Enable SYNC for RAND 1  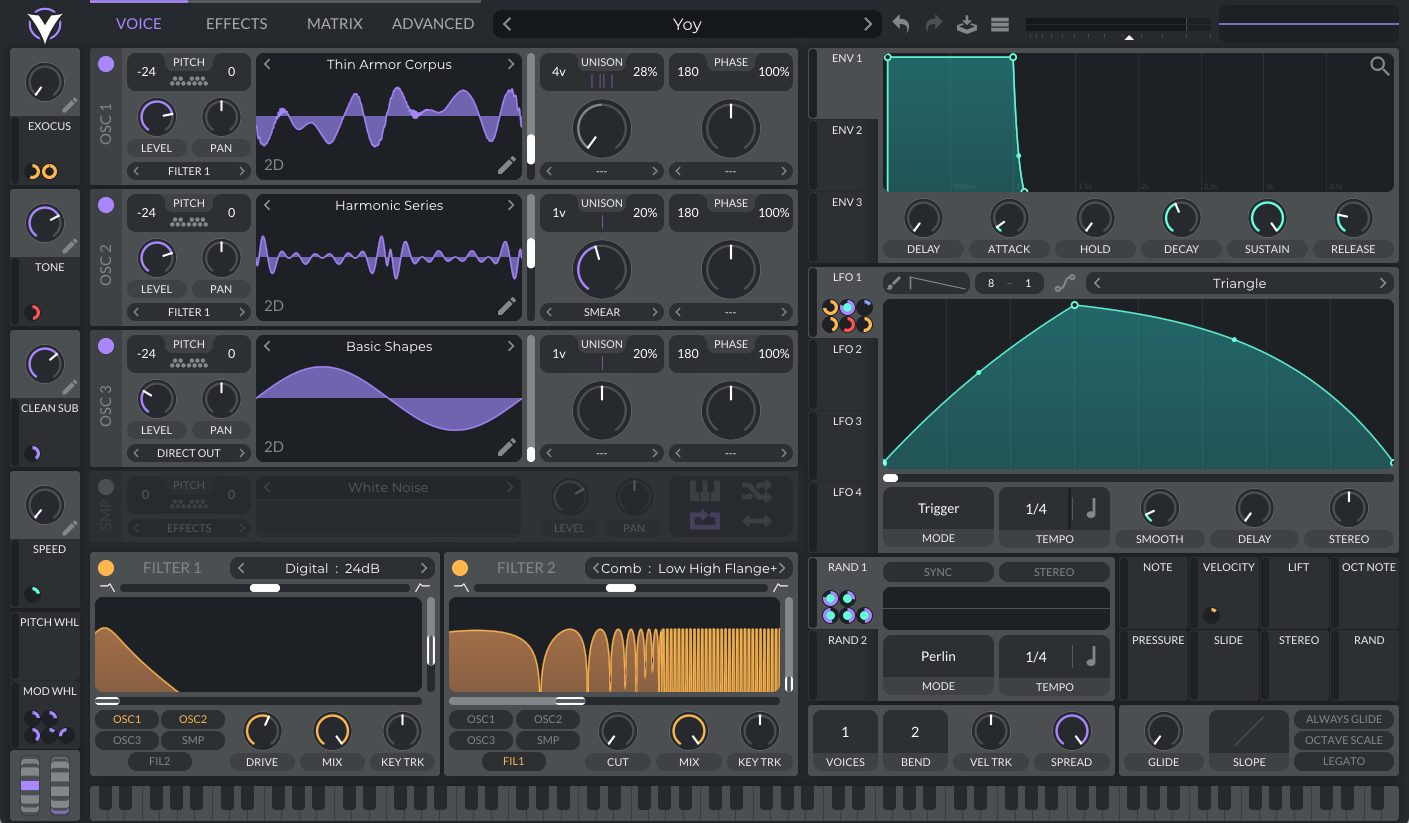pos(938,572)
